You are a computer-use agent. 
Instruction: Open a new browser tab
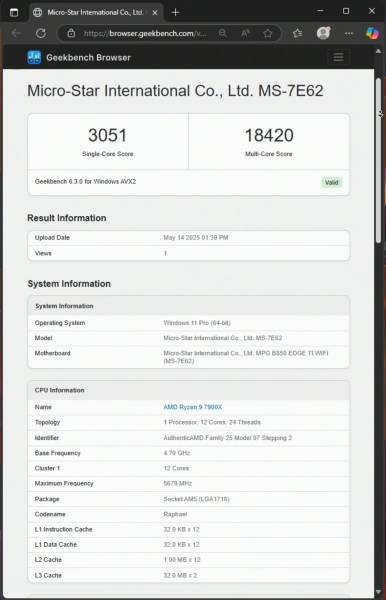(176, 13)
